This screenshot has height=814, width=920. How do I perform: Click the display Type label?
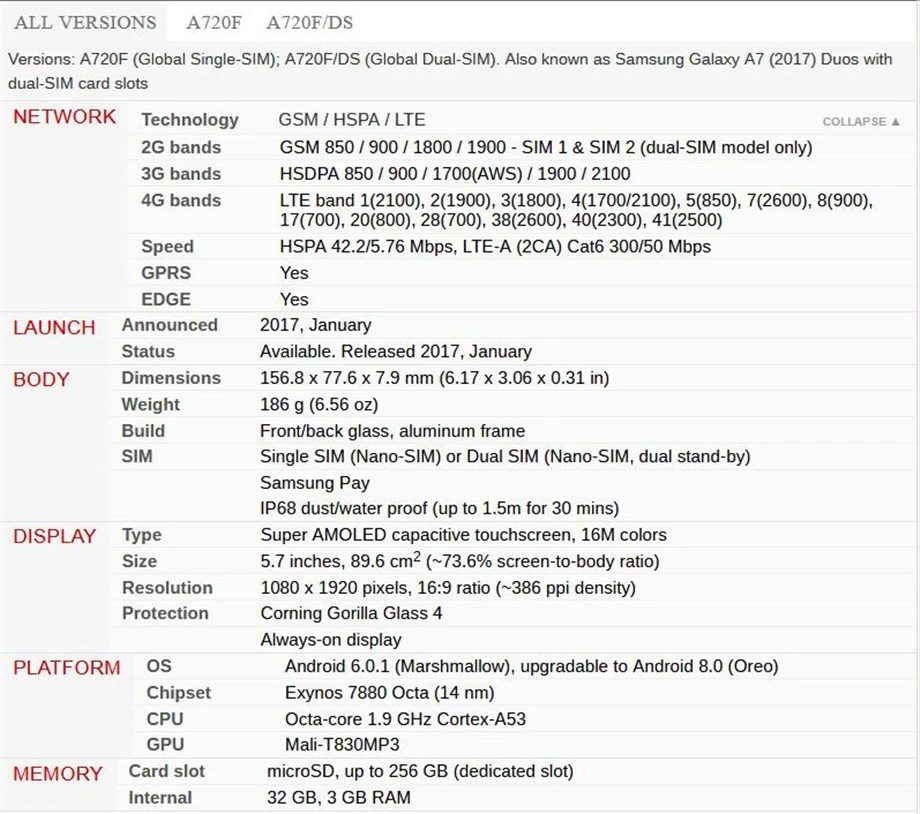pyautogui.click(x=142, y=535)
